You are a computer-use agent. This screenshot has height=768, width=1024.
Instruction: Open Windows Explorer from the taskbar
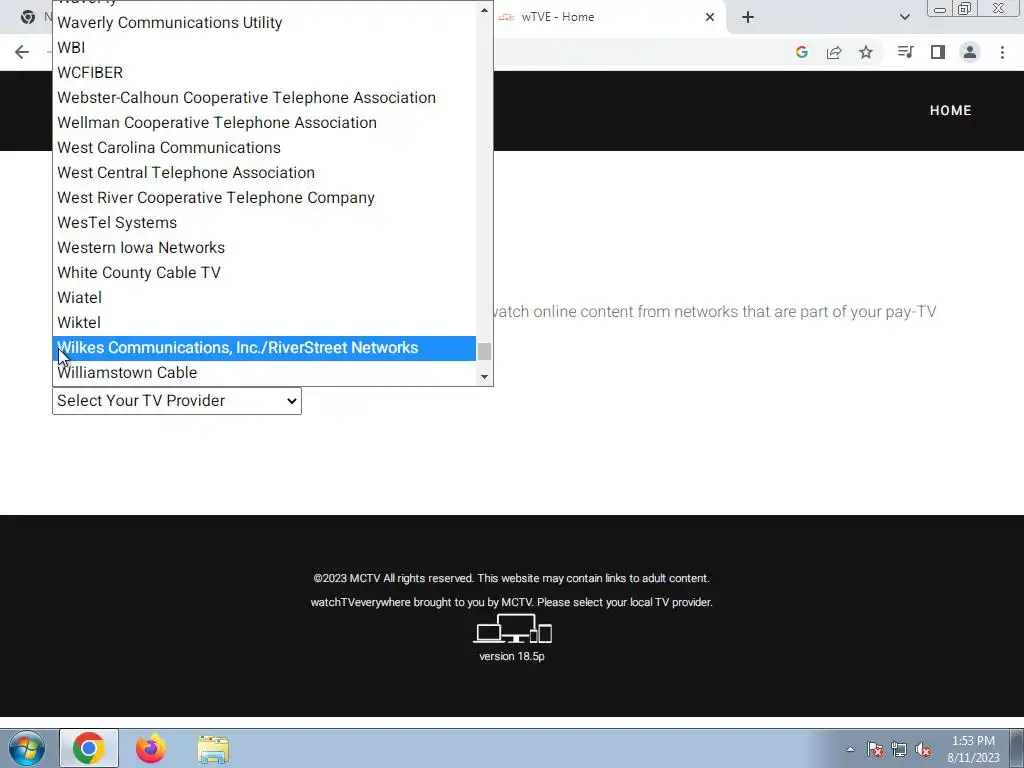pos(213,748)
